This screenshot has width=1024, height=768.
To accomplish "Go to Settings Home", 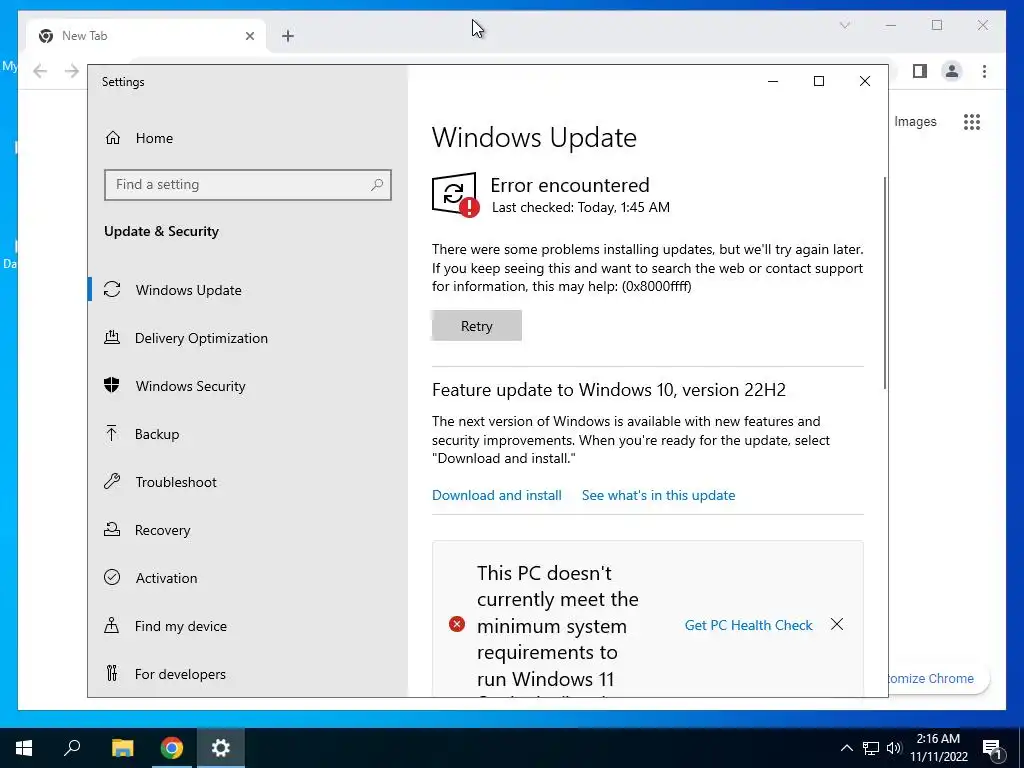I will click(x=139, y=138).
